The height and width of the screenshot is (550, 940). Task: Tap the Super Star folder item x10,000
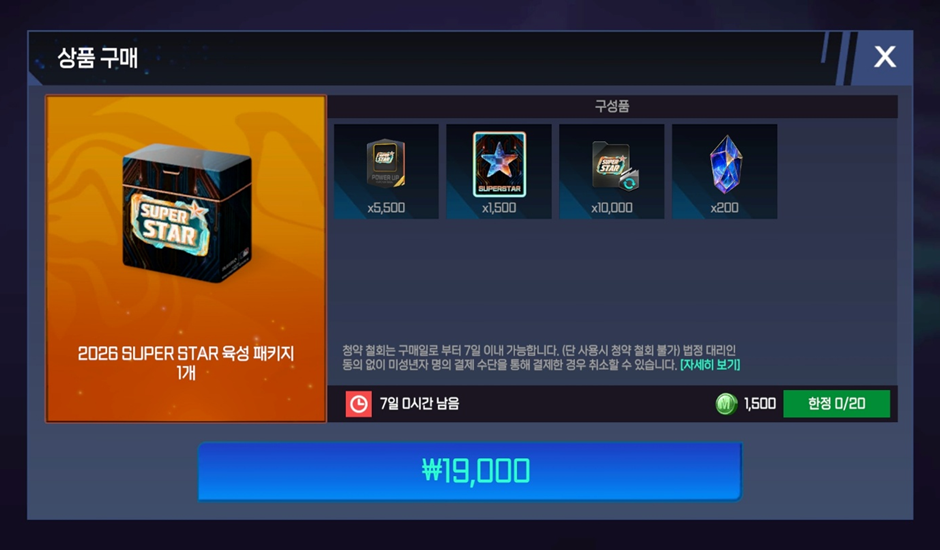[x=611, y=172]
